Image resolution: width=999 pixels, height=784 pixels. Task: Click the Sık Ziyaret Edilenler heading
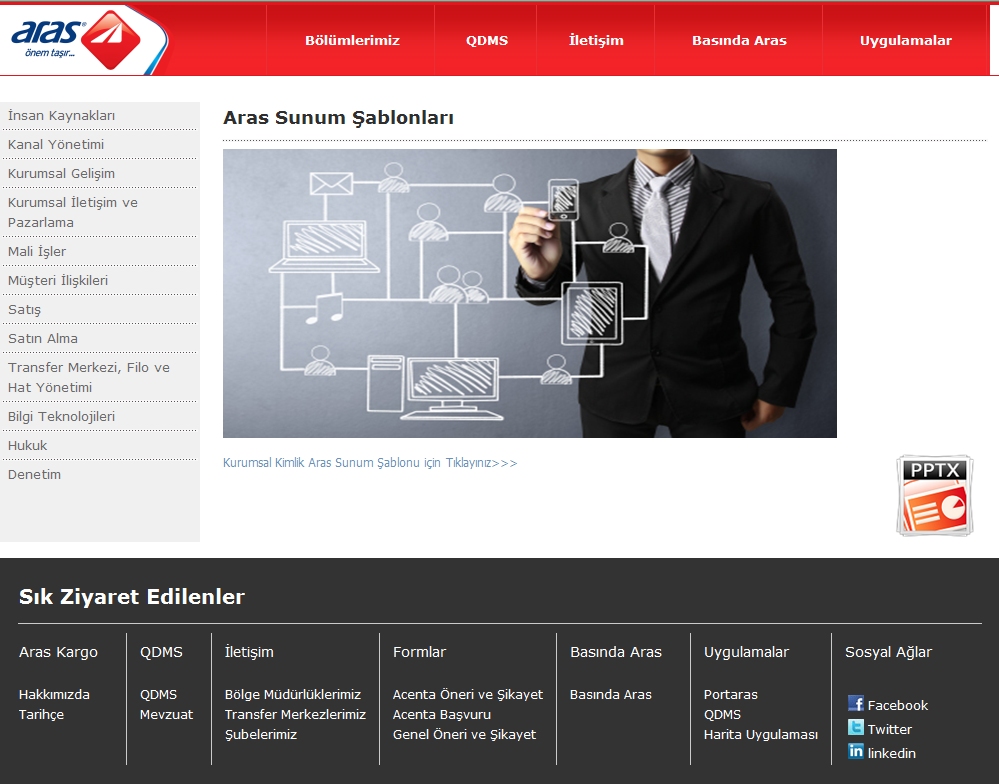(132, 597)
